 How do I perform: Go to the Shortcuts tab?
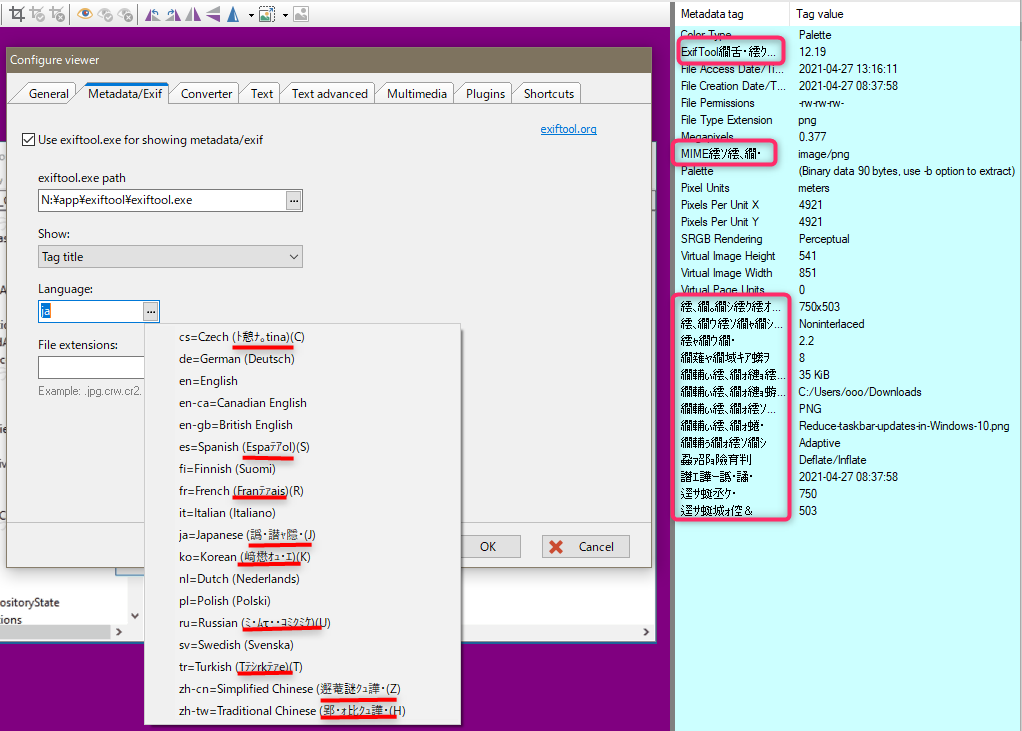click(x=549, y=94)
